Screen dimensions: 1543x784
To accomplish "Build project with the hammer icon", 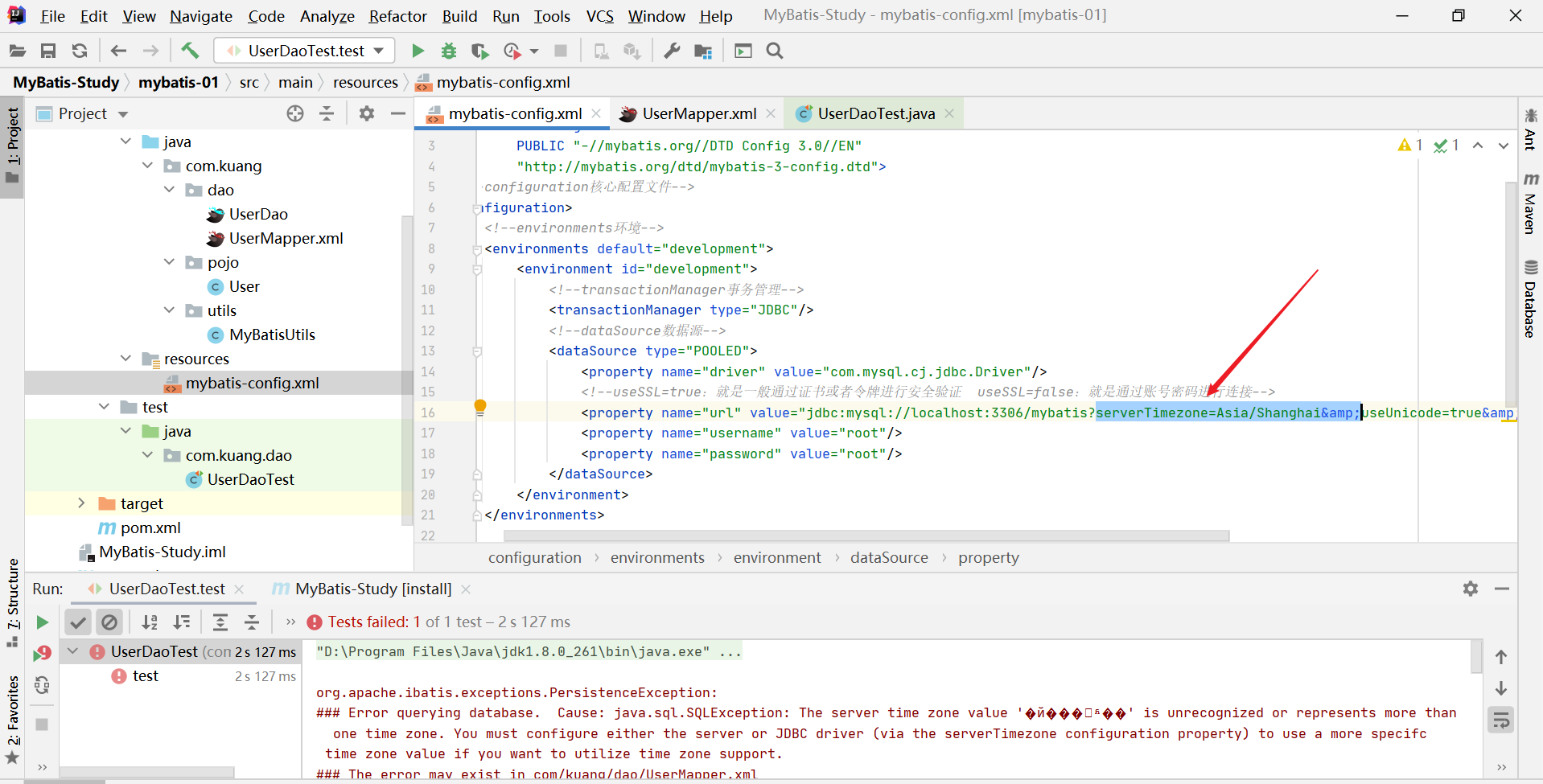I will [x=190, y=51].
